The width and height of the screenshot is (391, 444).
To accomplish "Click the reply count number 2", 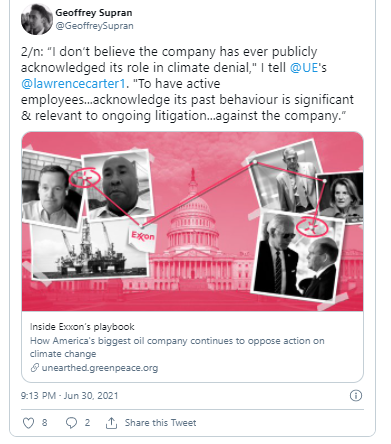I will 87,423.
